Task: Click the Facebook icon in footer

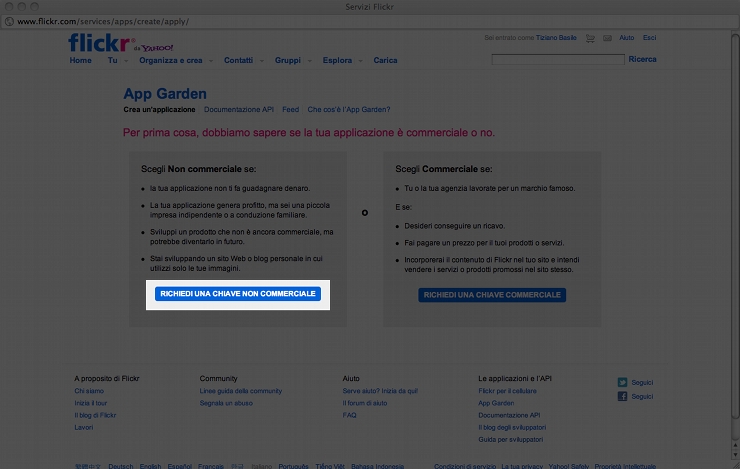Action: pos(622,396)
